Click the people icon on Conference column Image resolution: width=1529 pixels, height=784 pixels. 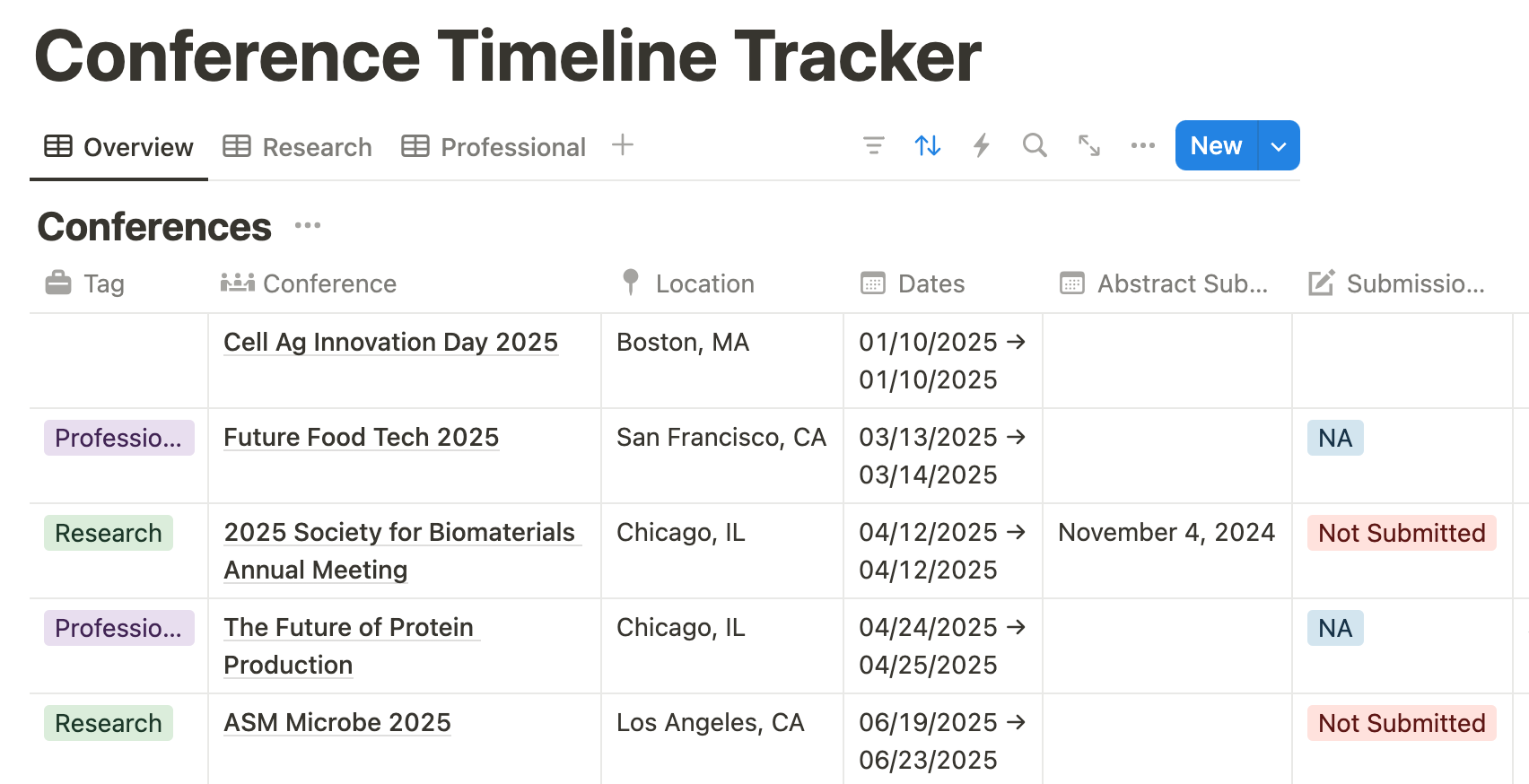tap(238, 283)
